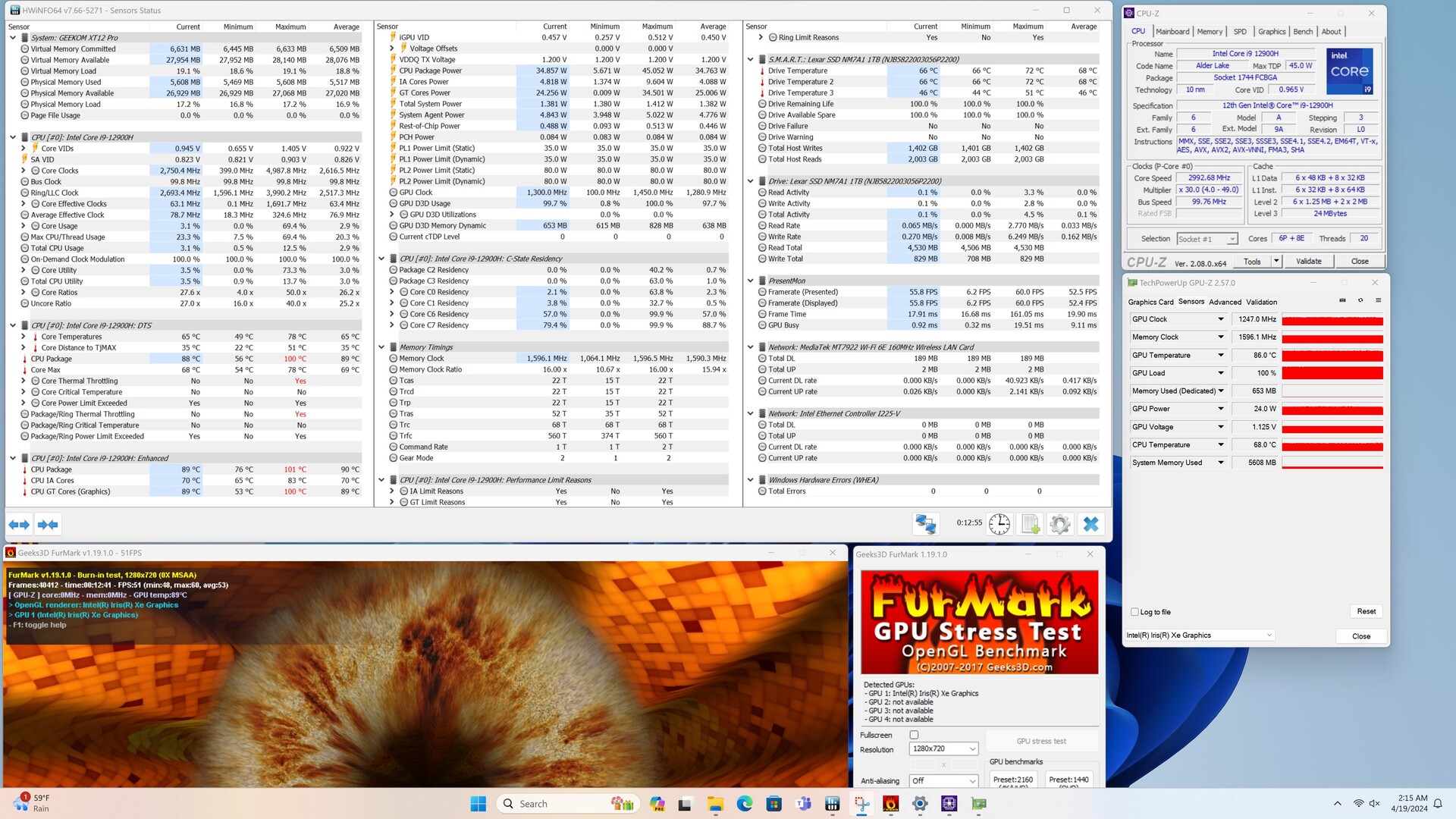Enable Fullscreen checkbox in FurMark

tap(914, 735)
